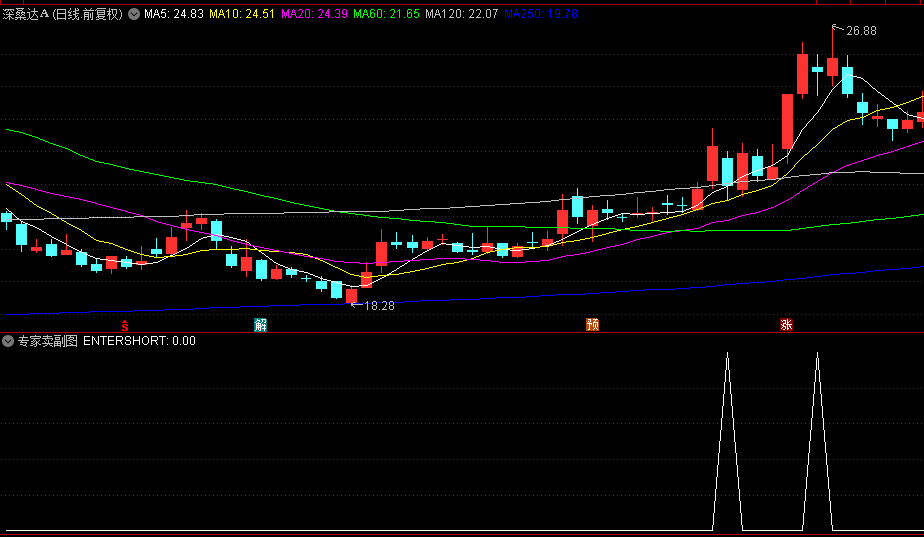
Task: Click the 26.88 high price annotation
Action: (861, 31)
